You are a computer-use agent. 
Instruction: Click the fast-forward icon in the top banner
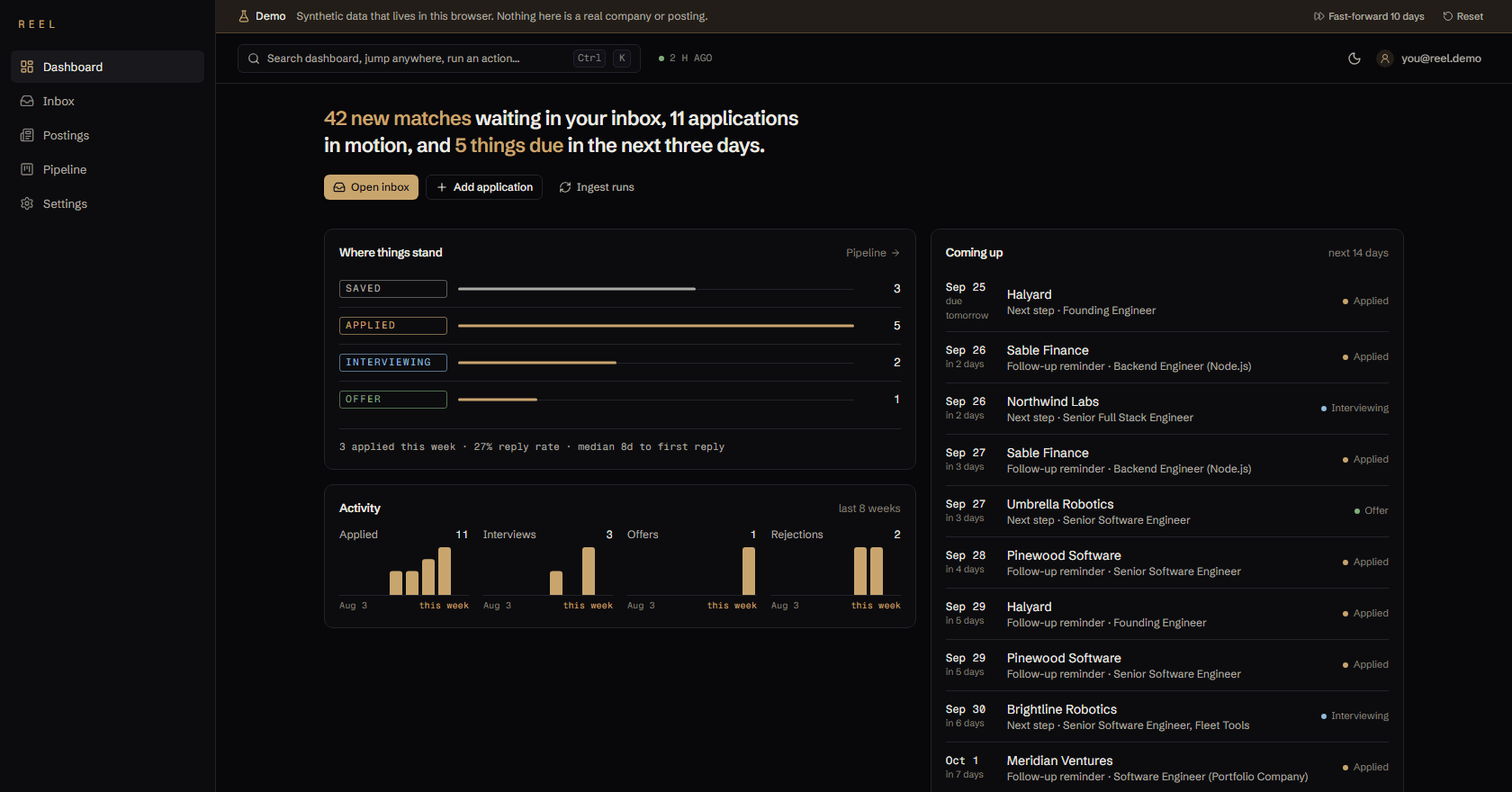[x=1318, y=16]
